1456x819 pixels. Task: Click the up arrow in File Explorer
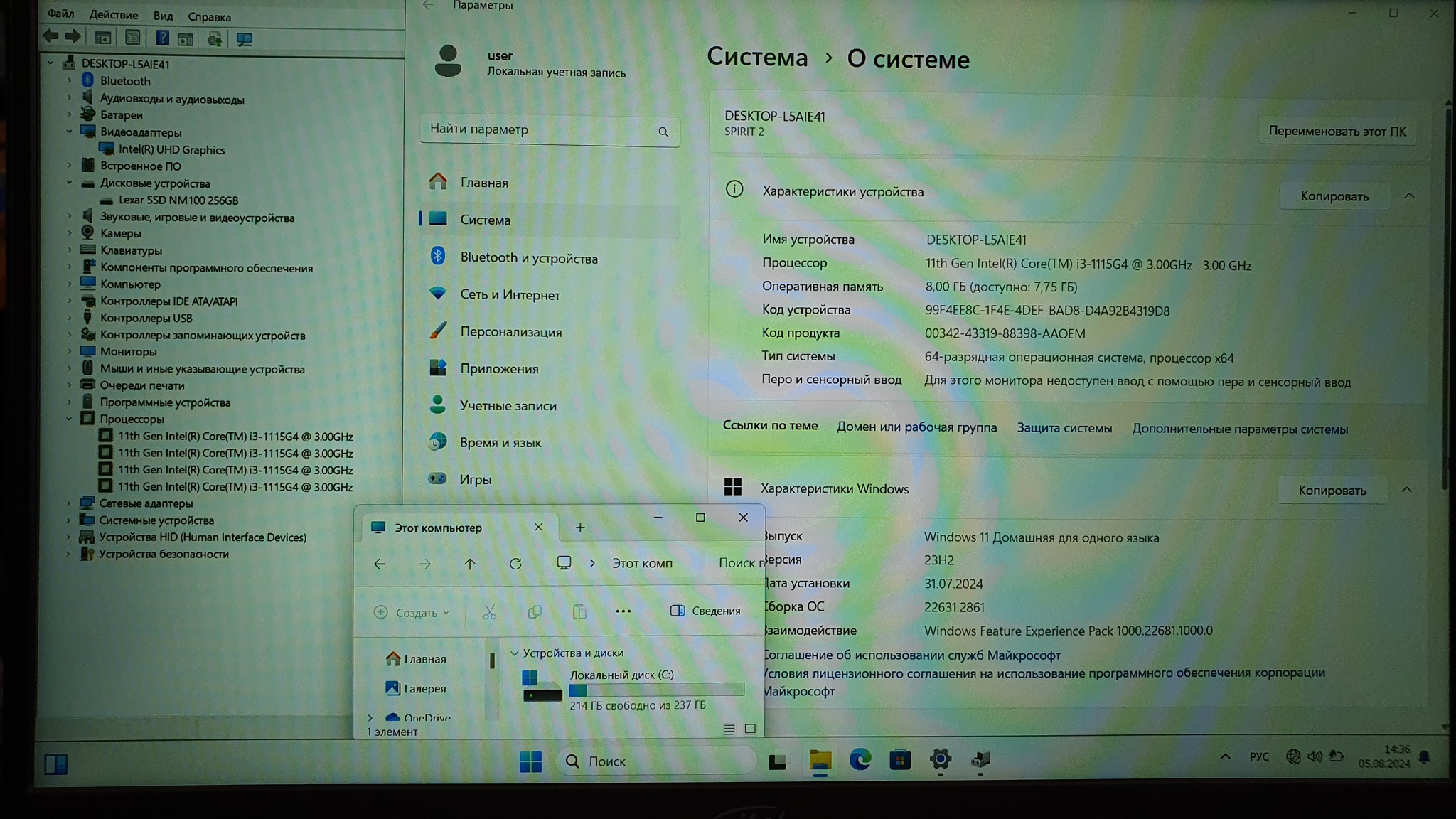[x=470, y=564]
